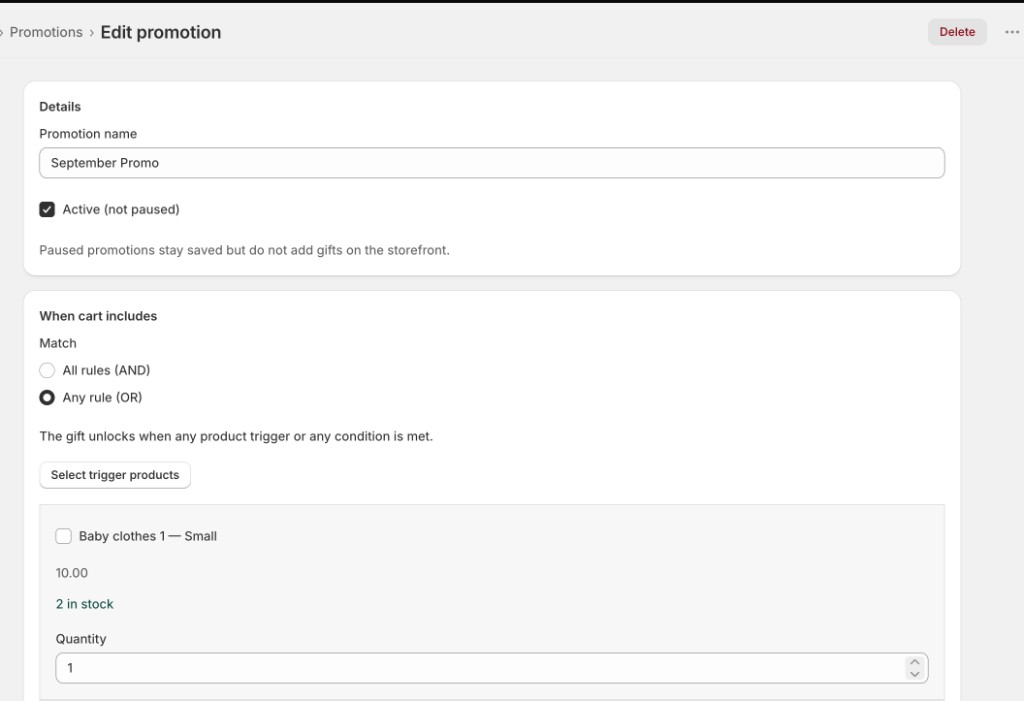Click the breadcrumb chevron after Promotions

(91, 33)
